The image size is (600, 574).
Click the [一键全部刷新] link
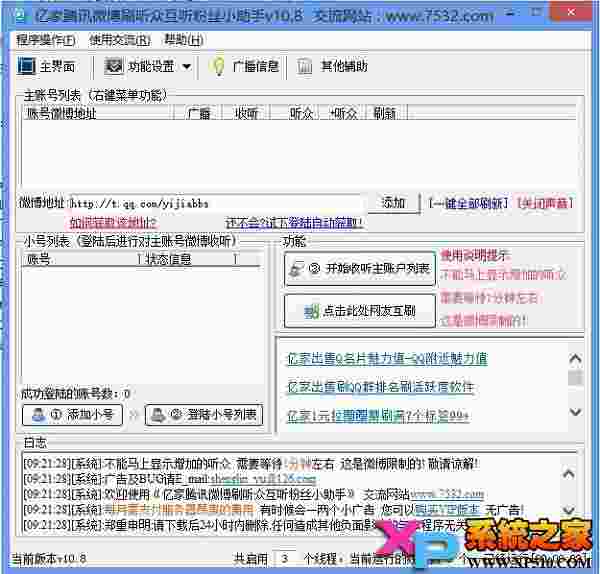click(468, 203)
